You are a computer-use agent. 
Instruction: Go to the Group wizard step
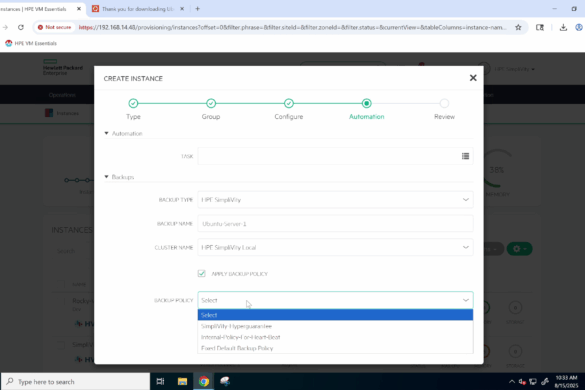211,103
